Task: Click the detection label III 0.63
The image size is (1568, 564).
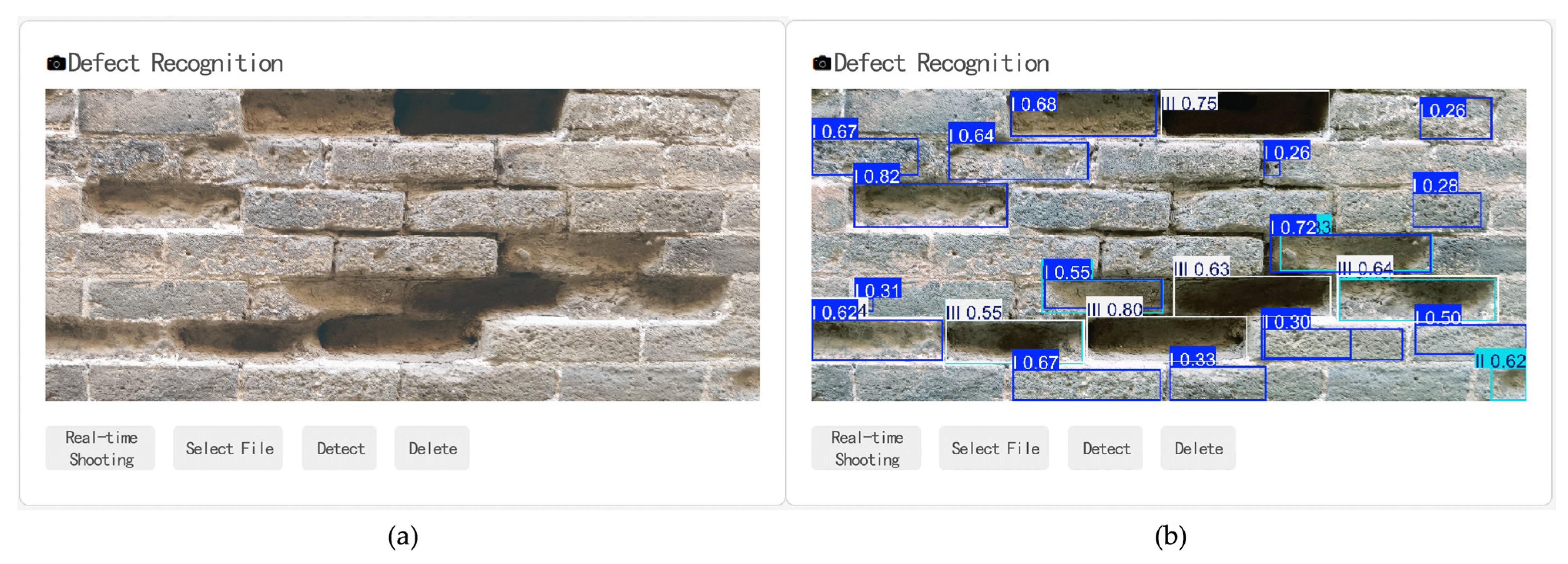Action: (x=1201, y=269)
